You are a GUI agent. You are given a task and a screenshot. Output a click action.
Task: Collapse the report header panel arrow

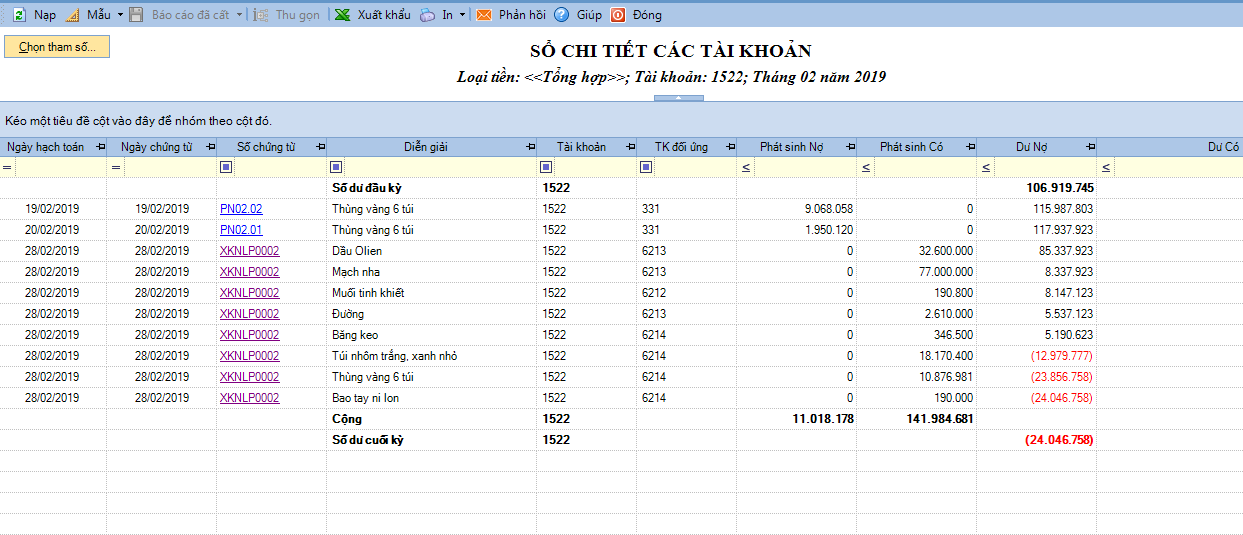click(x=679, y=98)
